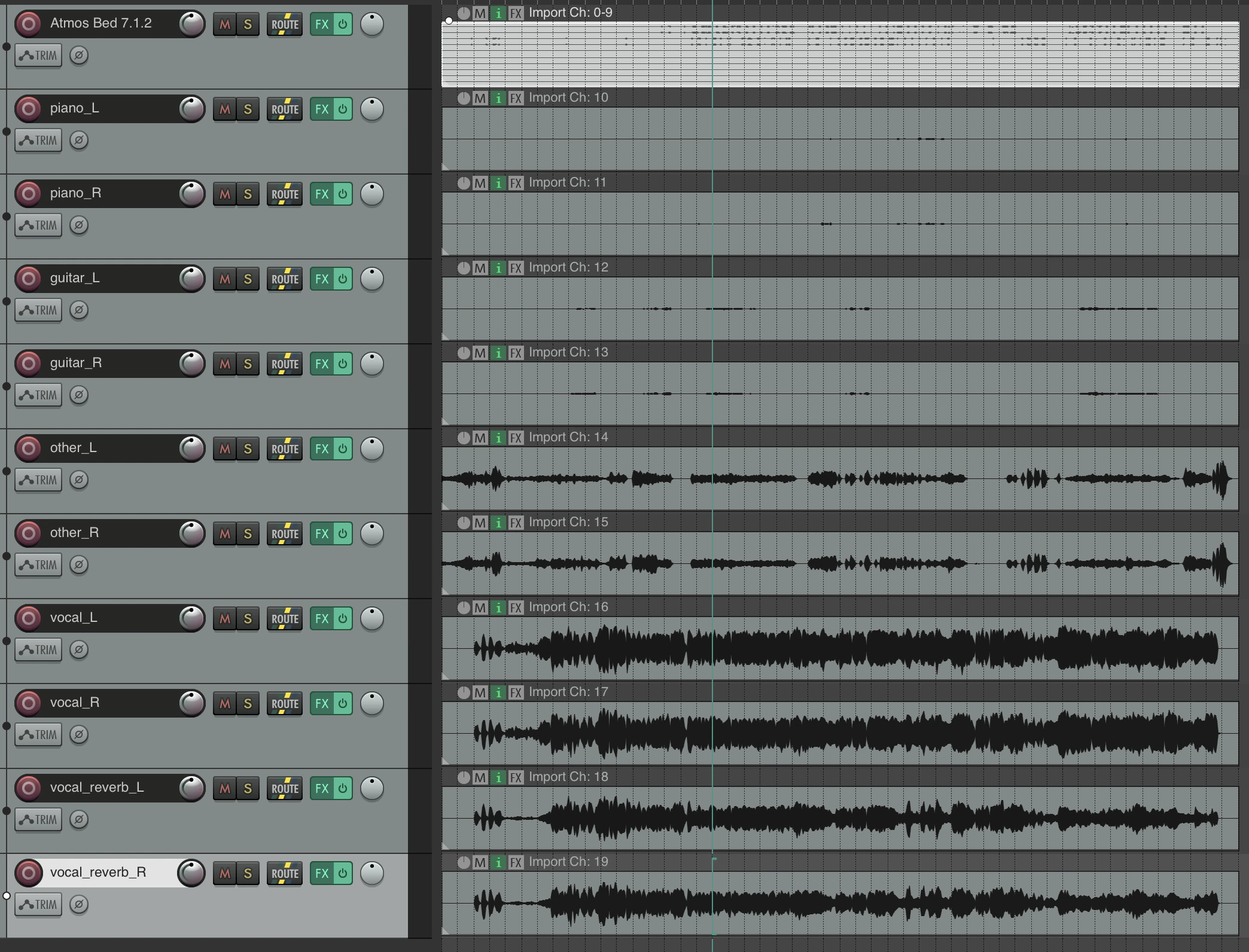Screen dimensions: 1249x952
Task: Open the FX chain on the vocal_L track
Action: pyautogui.click(x=321, y=618)
